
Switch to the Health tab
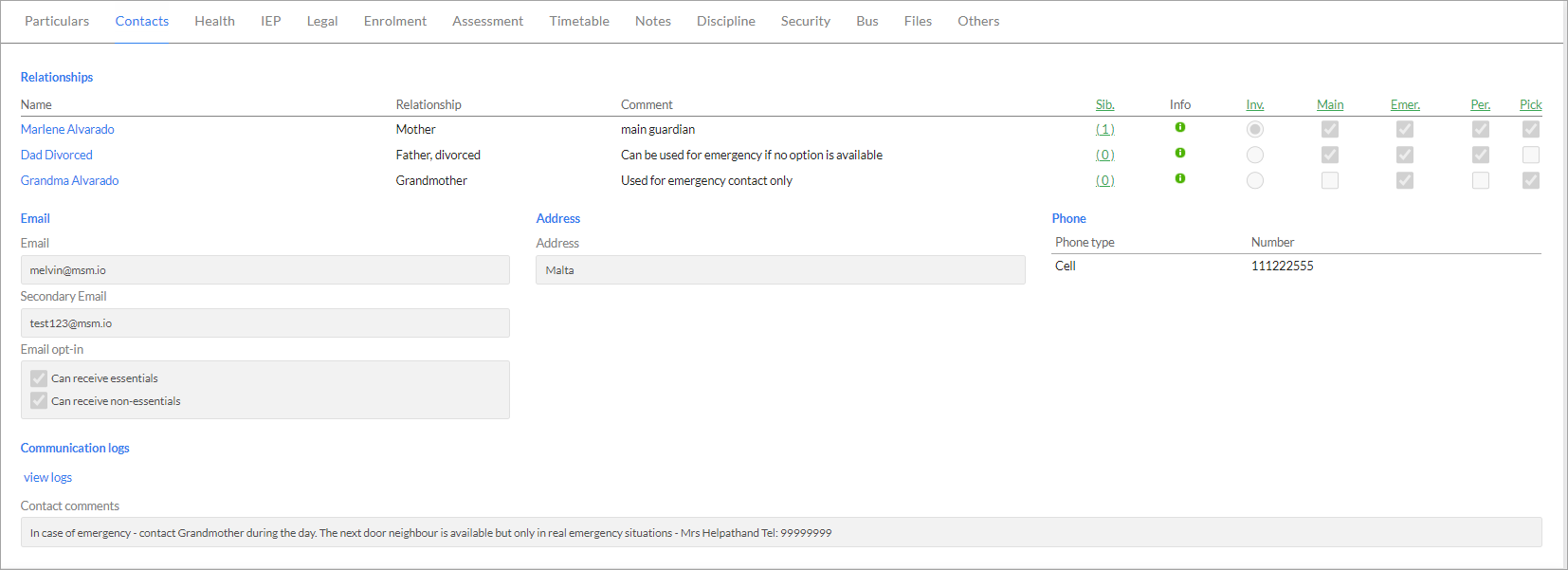tap(214, 21)
